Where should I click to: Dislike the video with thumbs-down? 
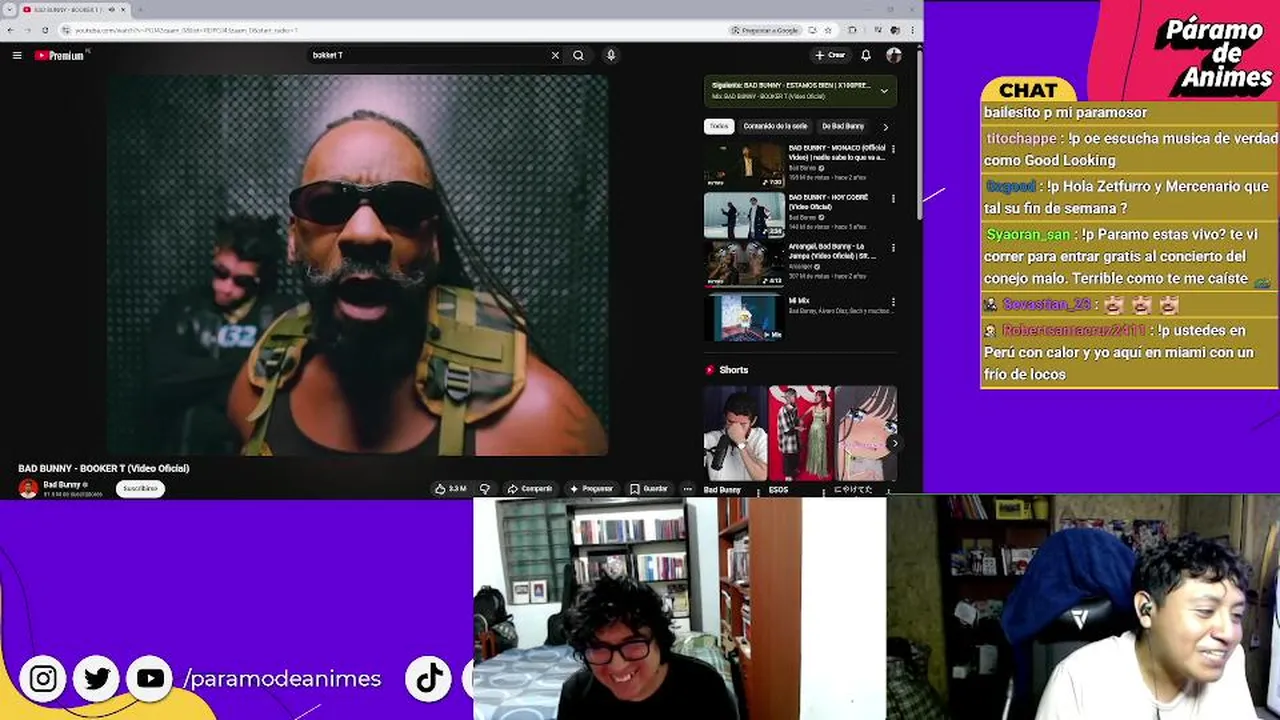click(485, 489)
